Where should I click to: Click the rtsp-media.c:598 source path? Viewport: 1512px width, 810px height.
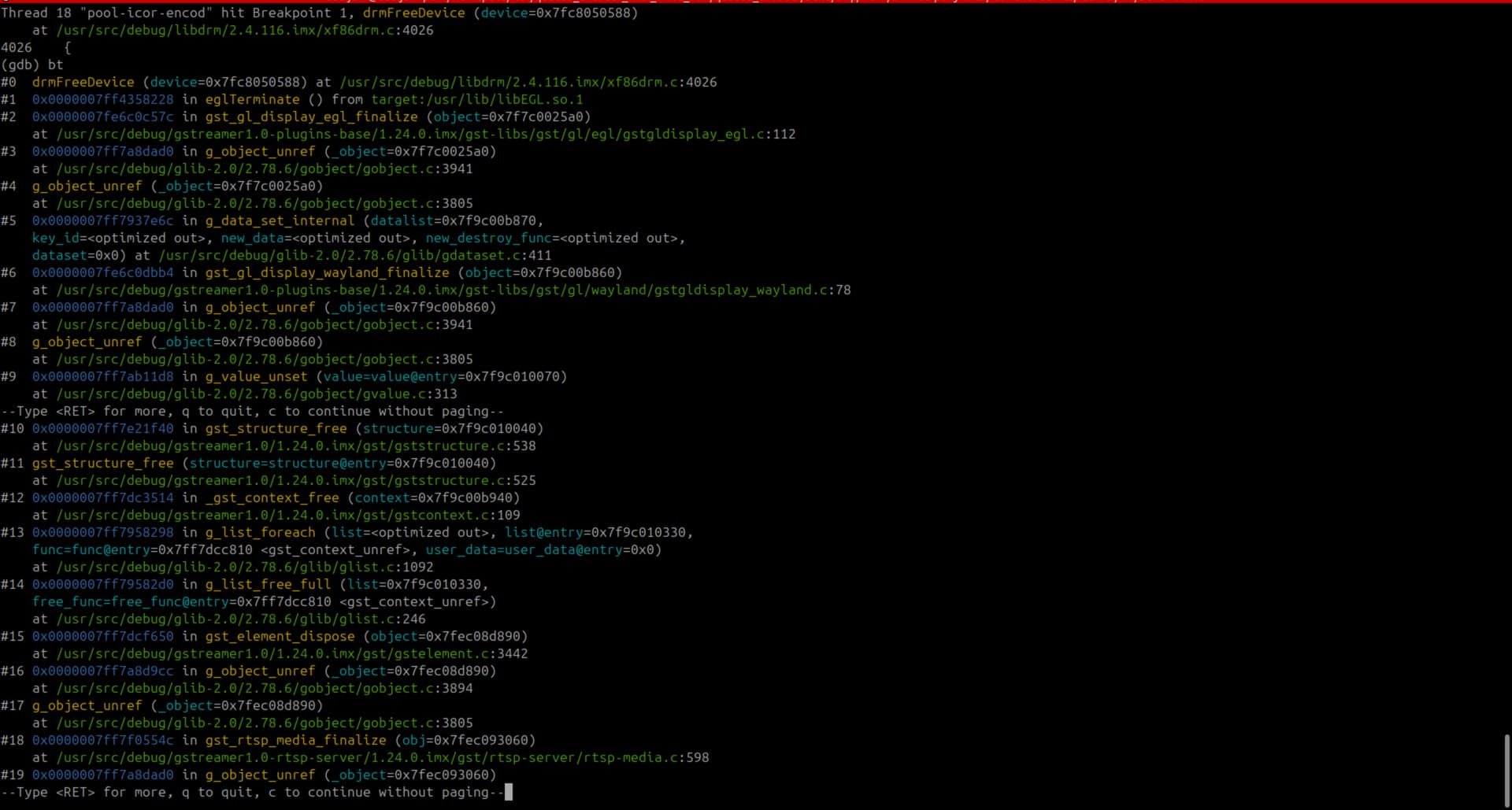pos(382,757)
